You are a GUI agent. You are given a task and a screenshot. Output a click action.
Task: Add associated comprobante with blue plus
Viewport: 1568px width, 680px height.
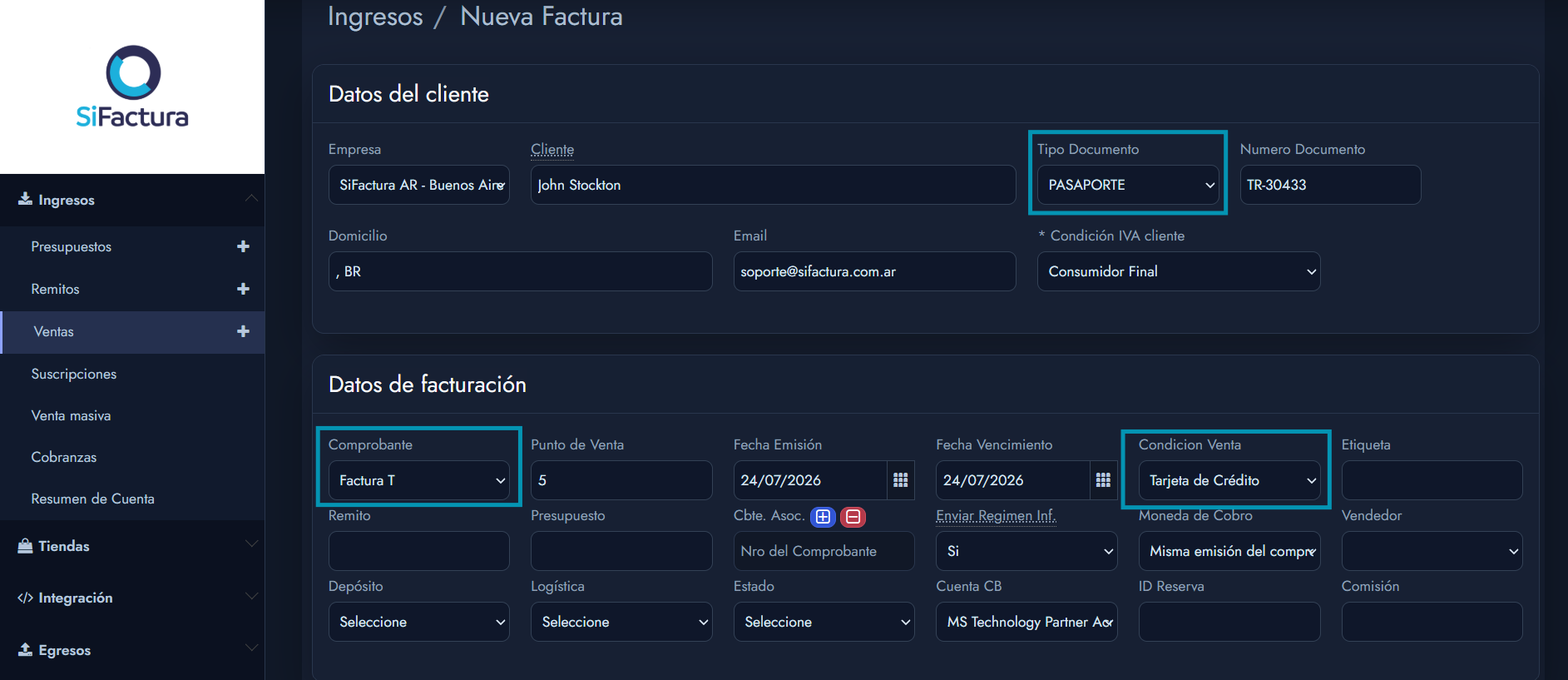pyautogui.click(x=823, y=517)
